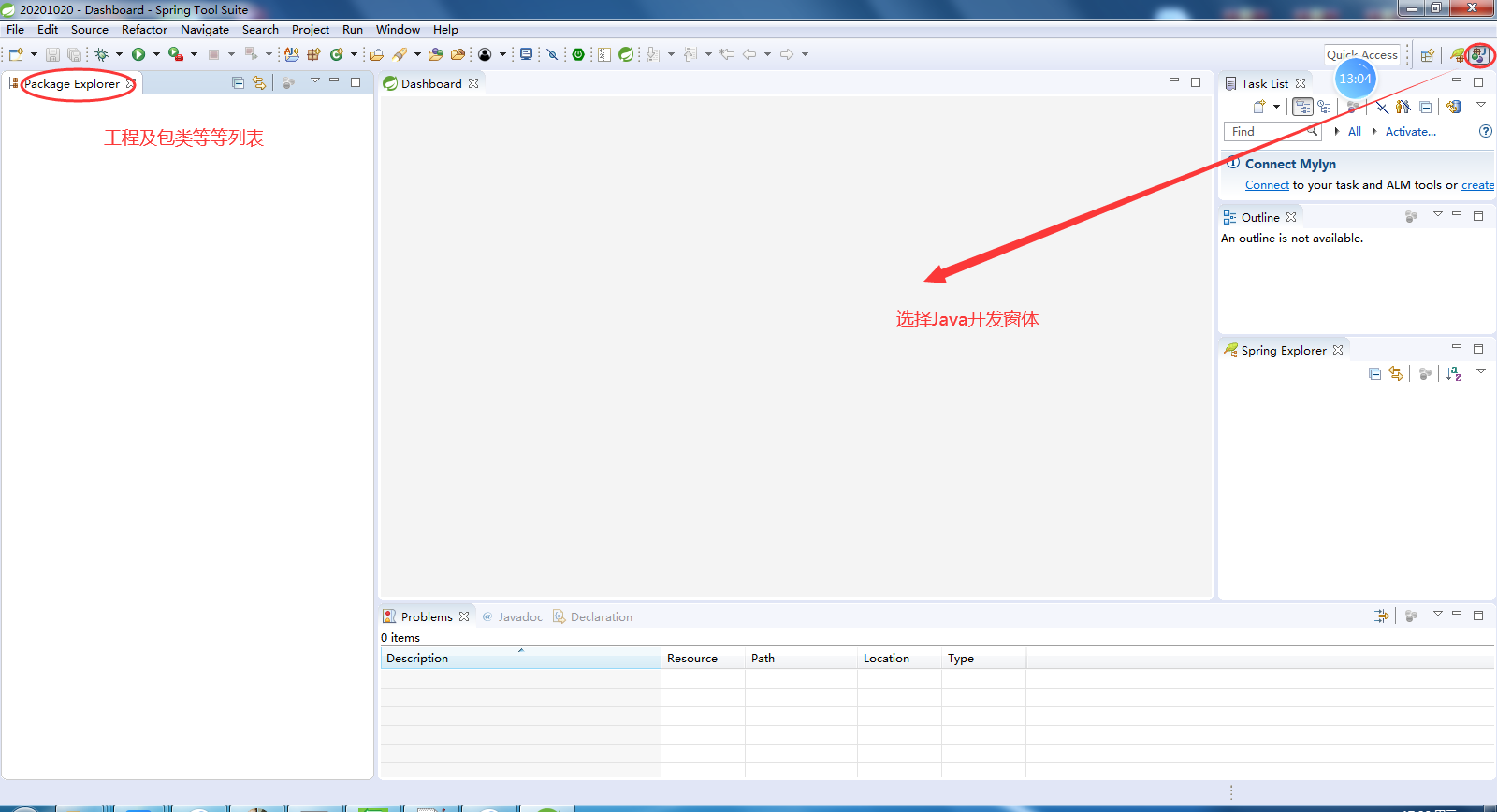Open the Outline view menu triangle
This screenshot has height=812, width=1497.
point(1438,215)
